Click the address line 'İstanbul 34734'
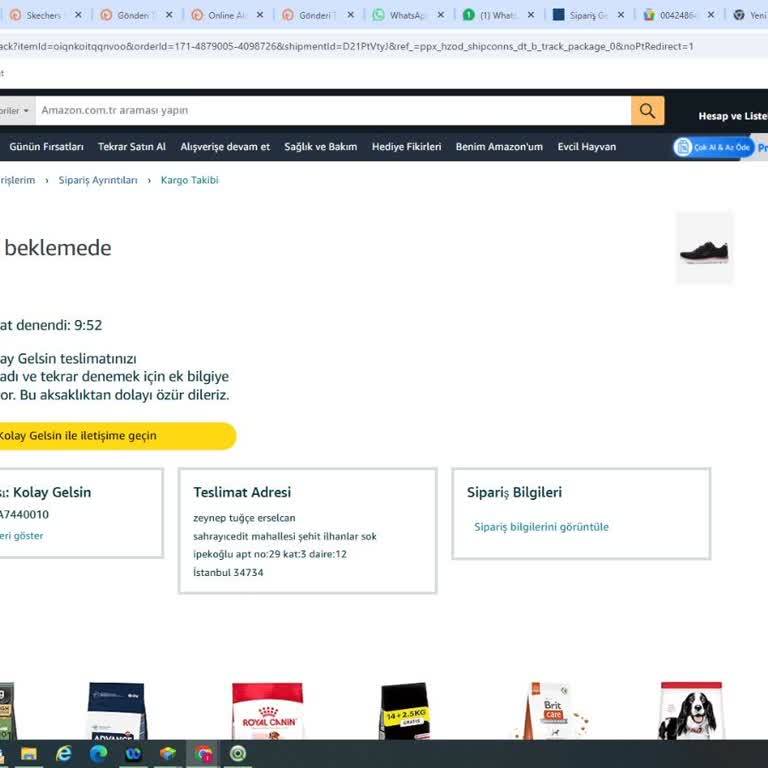 tap(228, 573)
